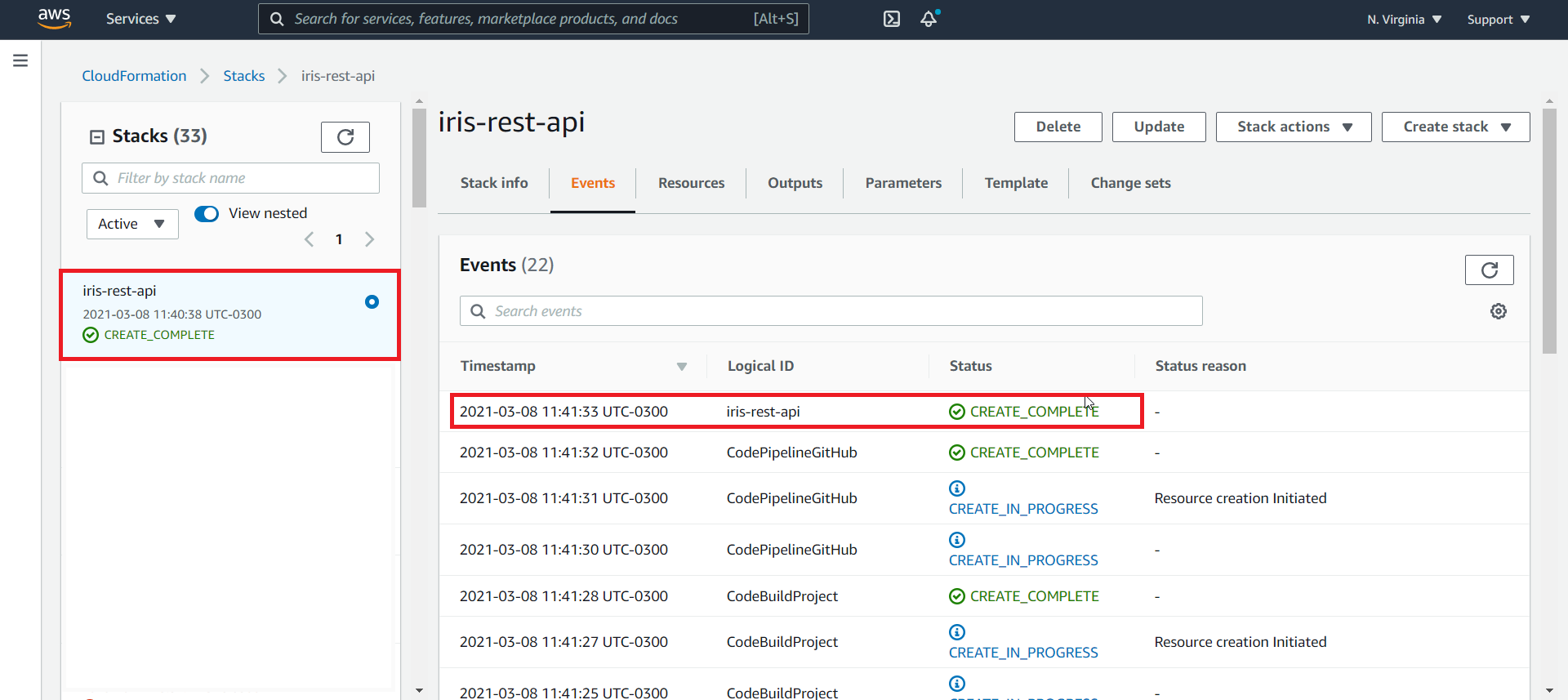This screenshot has height=700, width=1568.
Task: Select the iris-rest-api stack radio button
Action: point(372,302)
